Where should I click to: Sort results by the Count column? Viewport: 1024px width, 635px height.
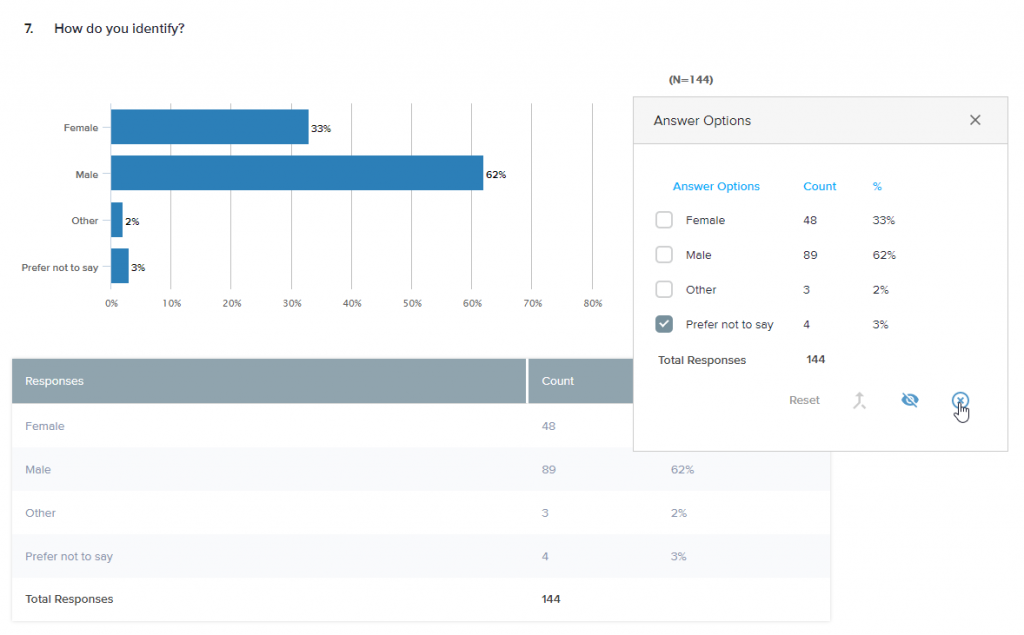click(819, 186)
